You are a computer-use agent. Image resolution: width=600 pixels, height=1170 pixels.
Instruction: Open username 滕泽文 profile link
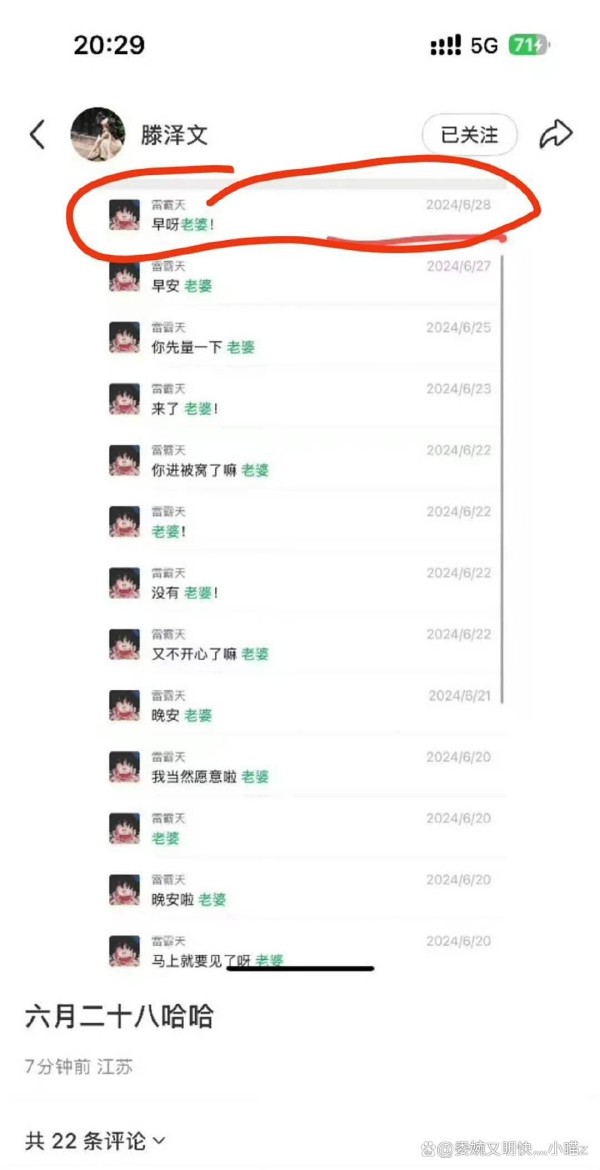175,134
